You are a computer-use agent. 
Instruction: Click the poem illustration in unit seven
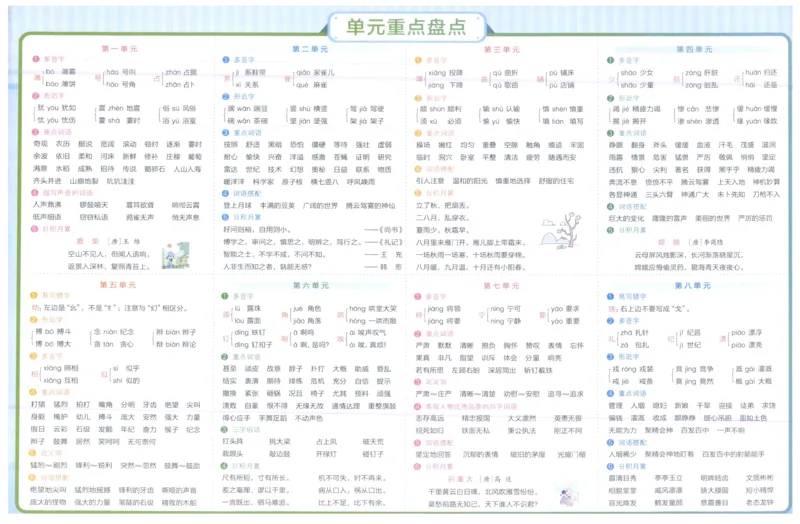(x=567, y=496)
